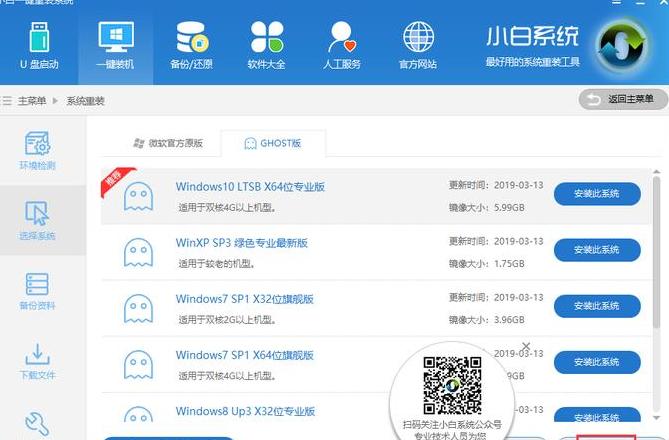Image resolution: width=669 pixels, height=440 pixels.
Task: Click the QR code image
Action: [x=452, y=385]
